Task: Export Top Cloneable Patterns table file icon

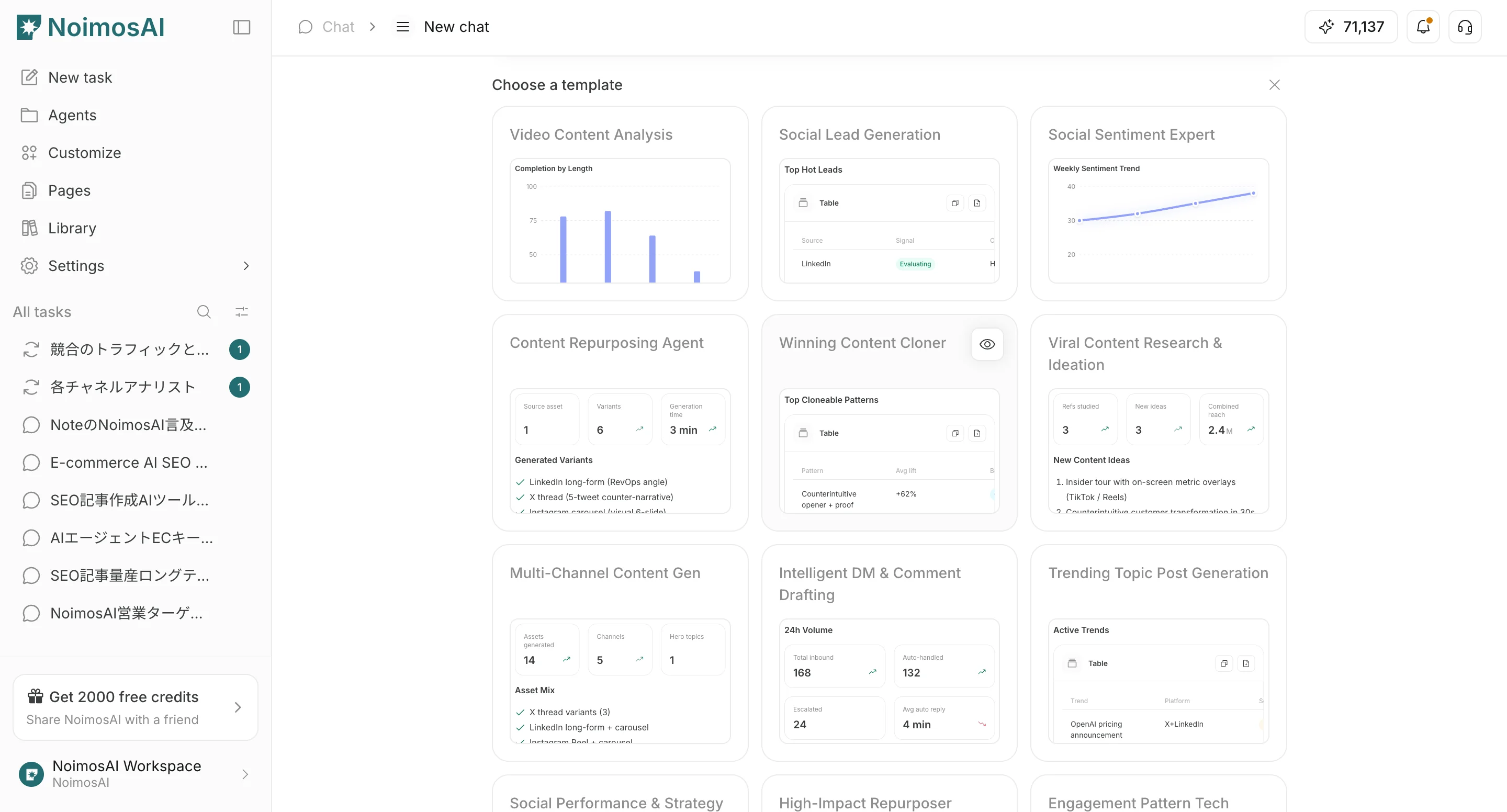Action: point(977,433)
